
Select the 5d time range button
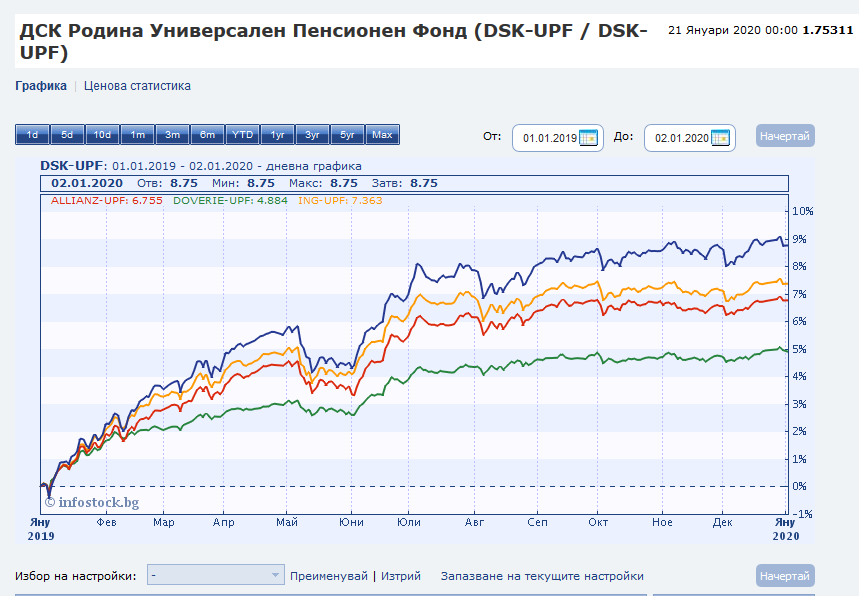(x=67, y=135)
